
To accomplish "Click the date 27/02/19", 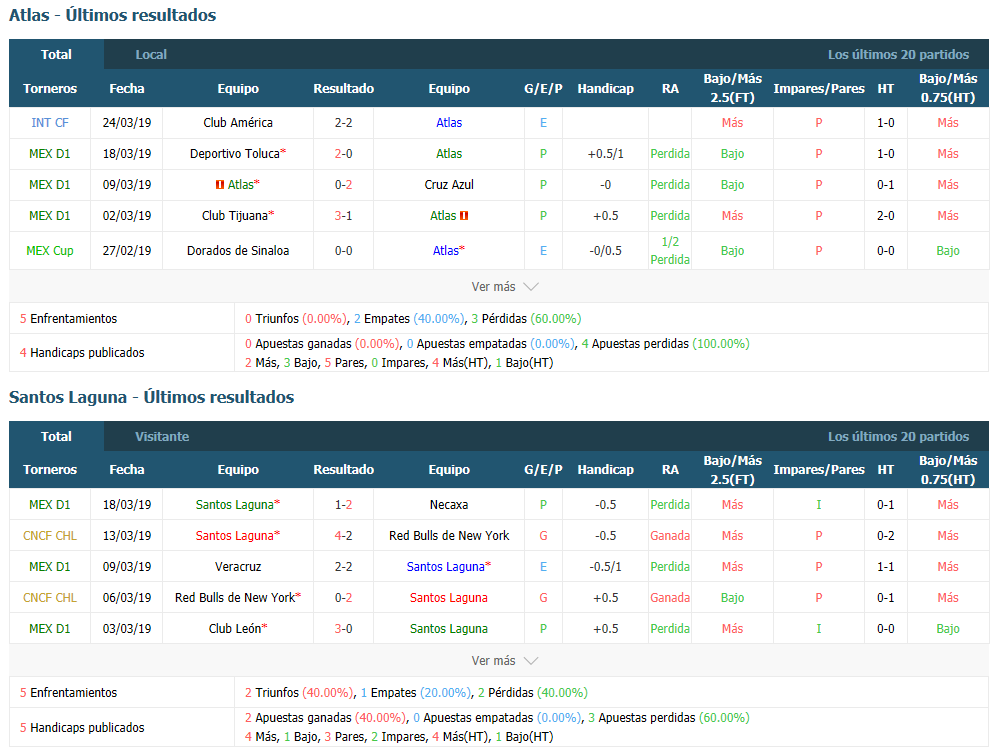I will coord(127,251).
